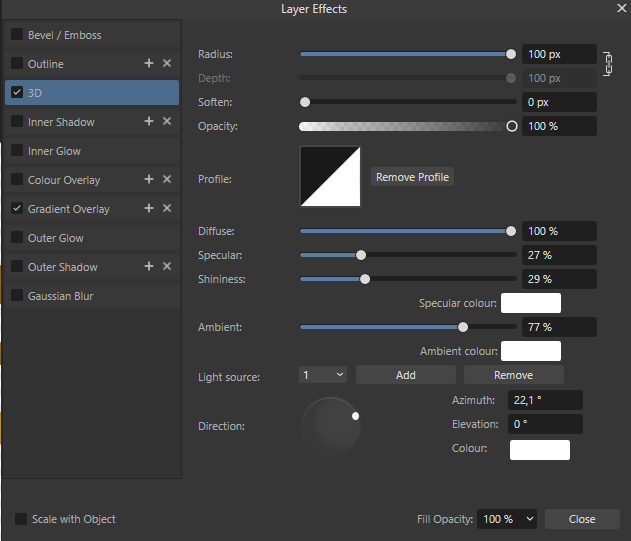Enable the Outer Glow checkbox
The width and height of the screenshot is (631, 541).
click(x=17, y=237)
